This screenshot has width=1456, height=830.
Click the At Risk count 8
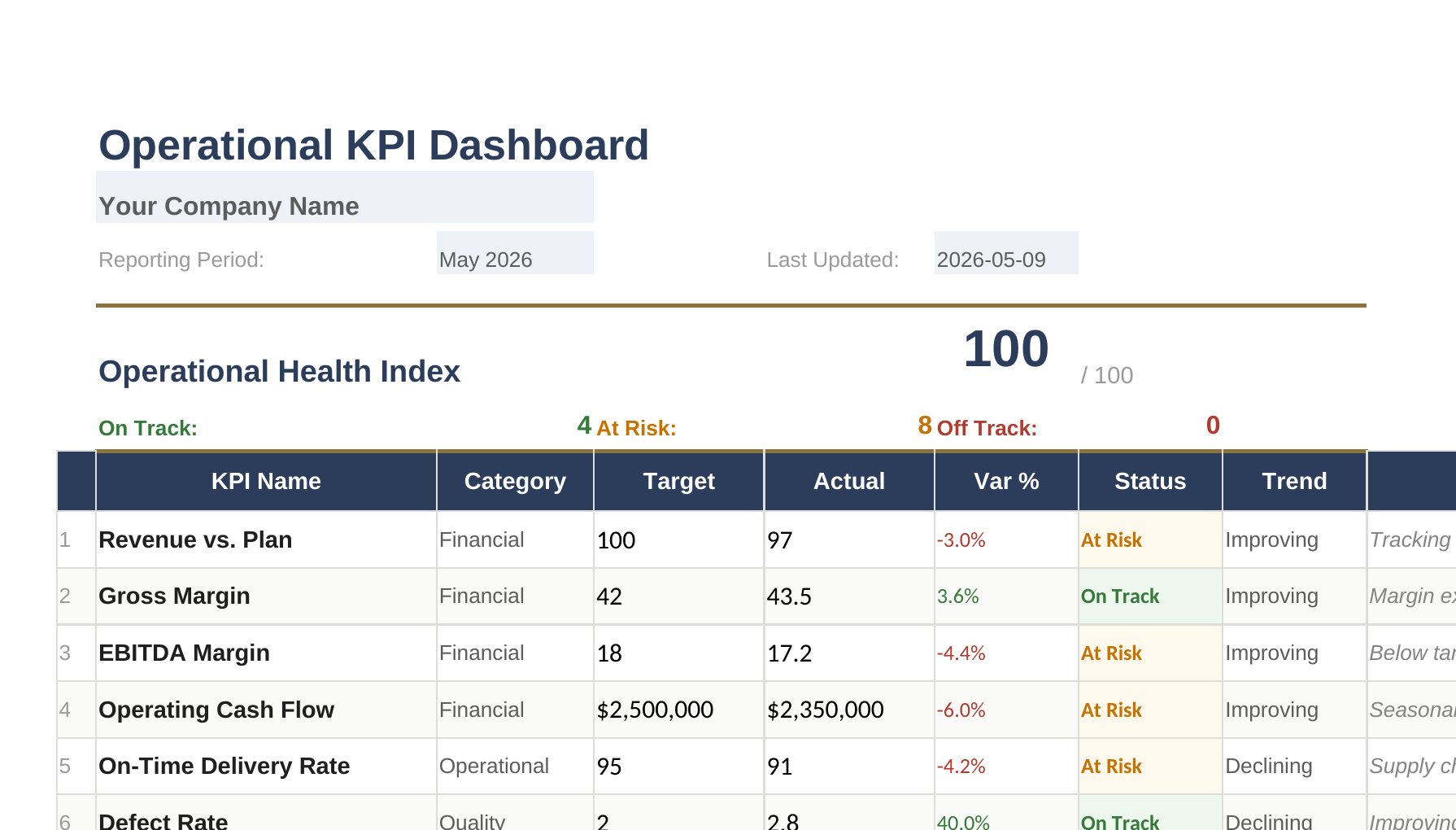coord(925,425)
